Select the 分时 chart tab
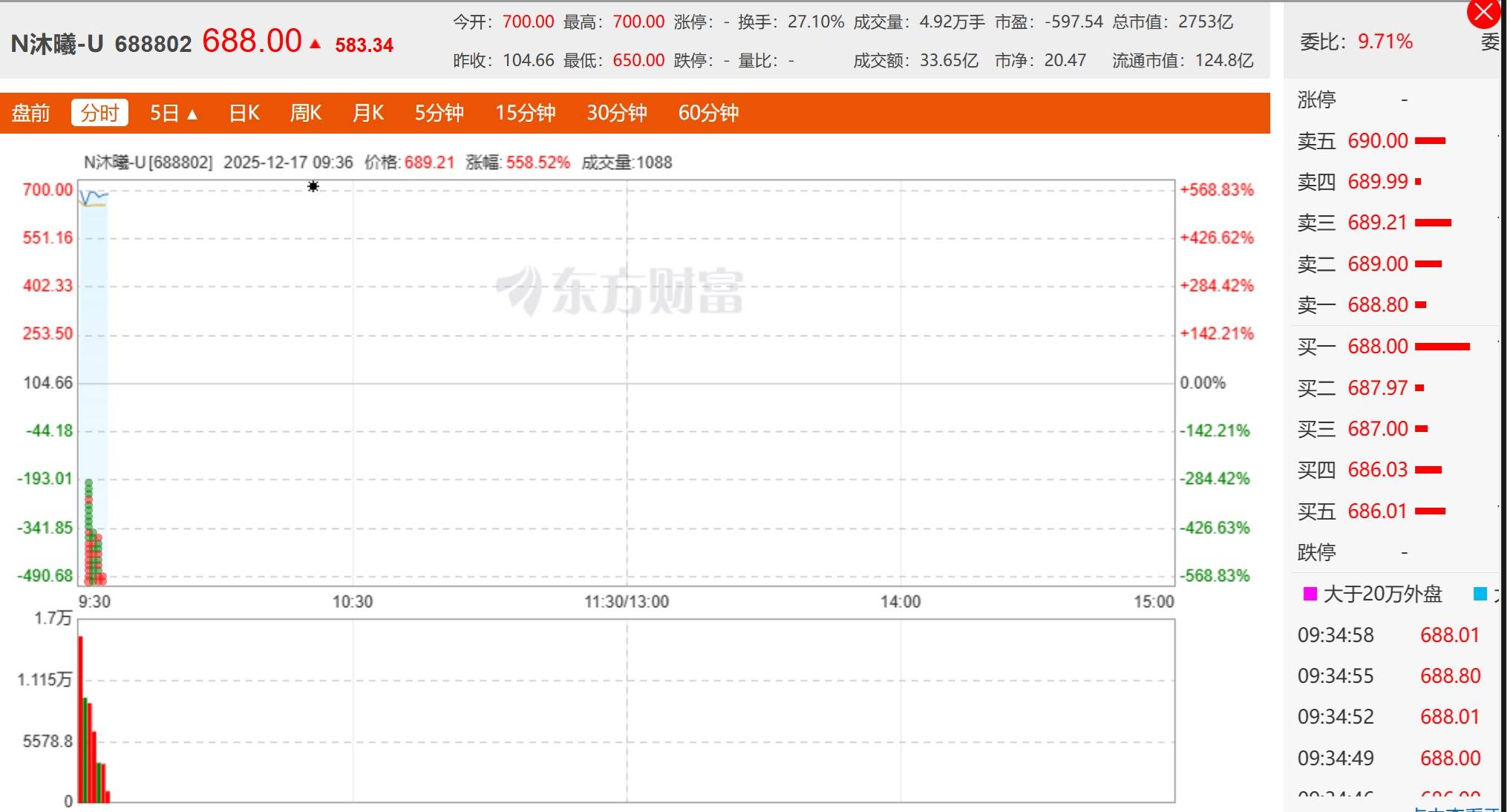Screen dimensions: 1510x812 point(99,113)
